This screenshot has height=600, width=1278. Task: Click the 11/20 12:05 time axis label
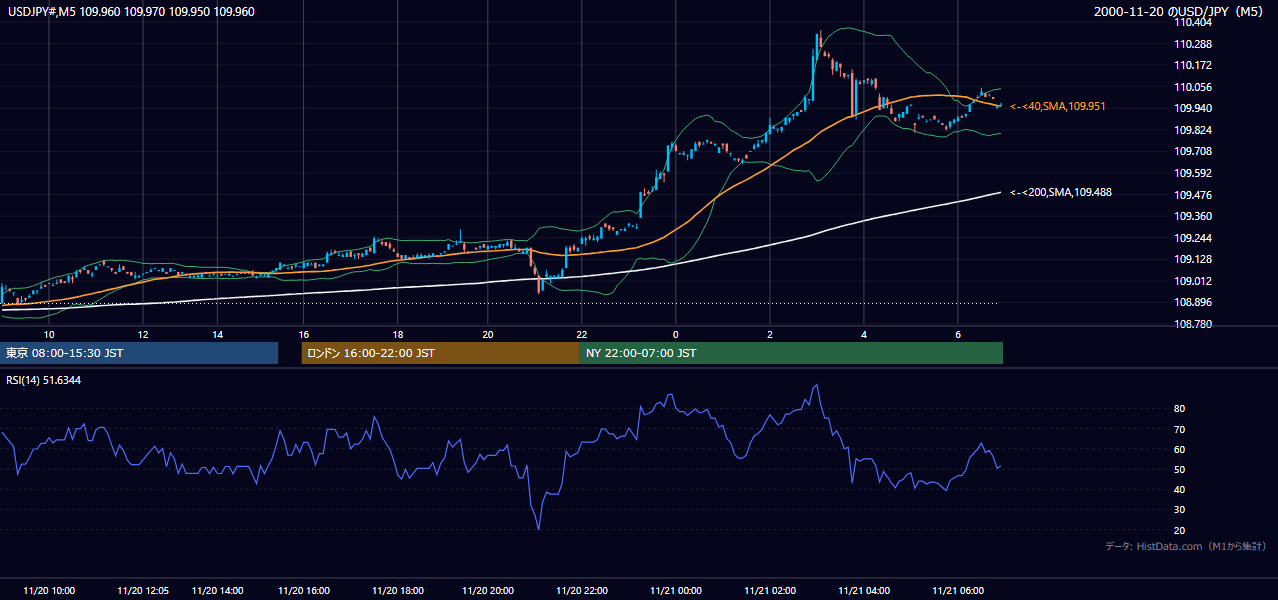click(143, 590)
